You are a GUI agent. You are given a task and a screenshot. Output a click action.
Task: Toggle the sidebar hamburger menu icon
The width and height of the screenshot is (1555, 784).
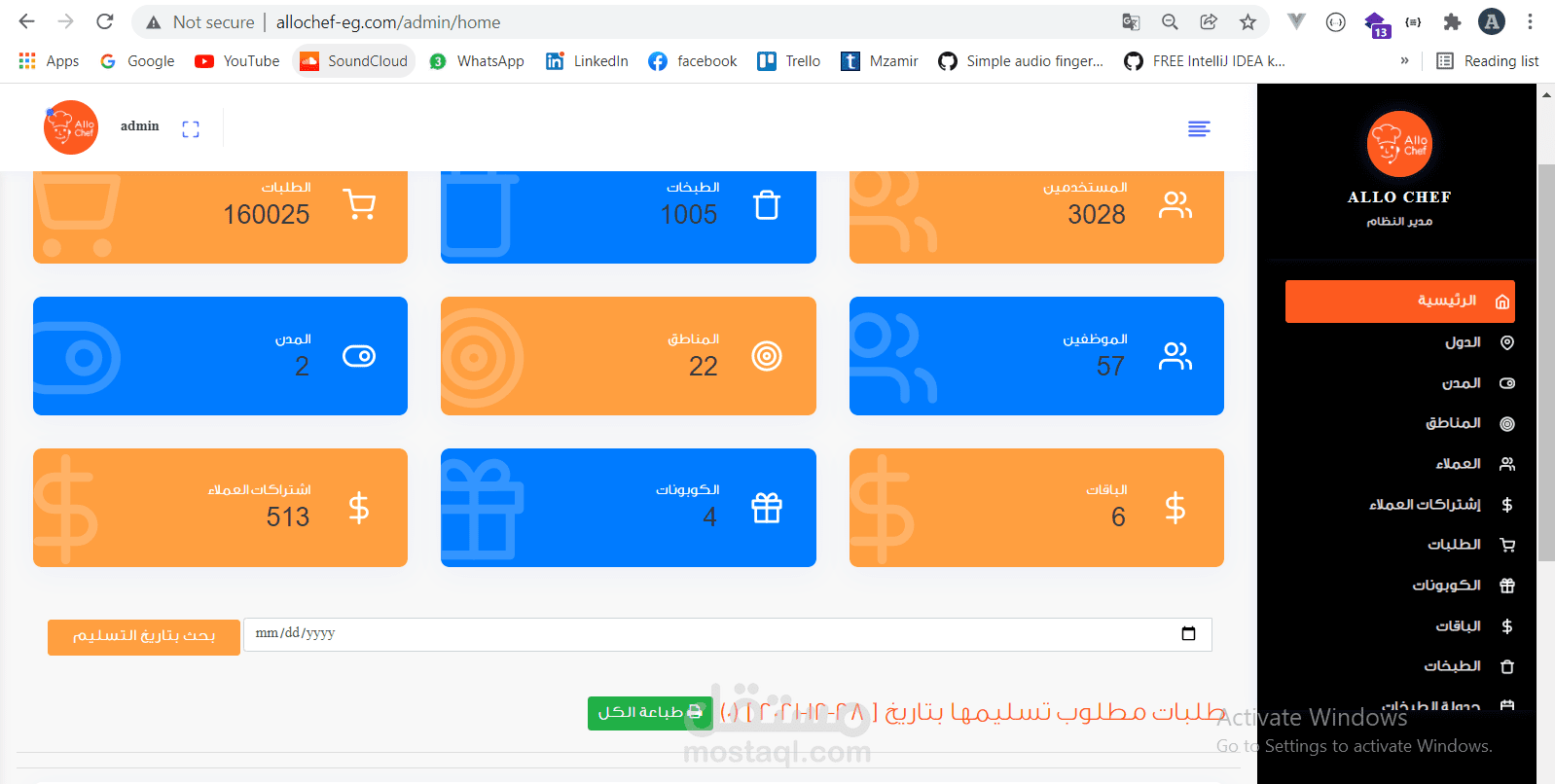[x=1199, y=129]
